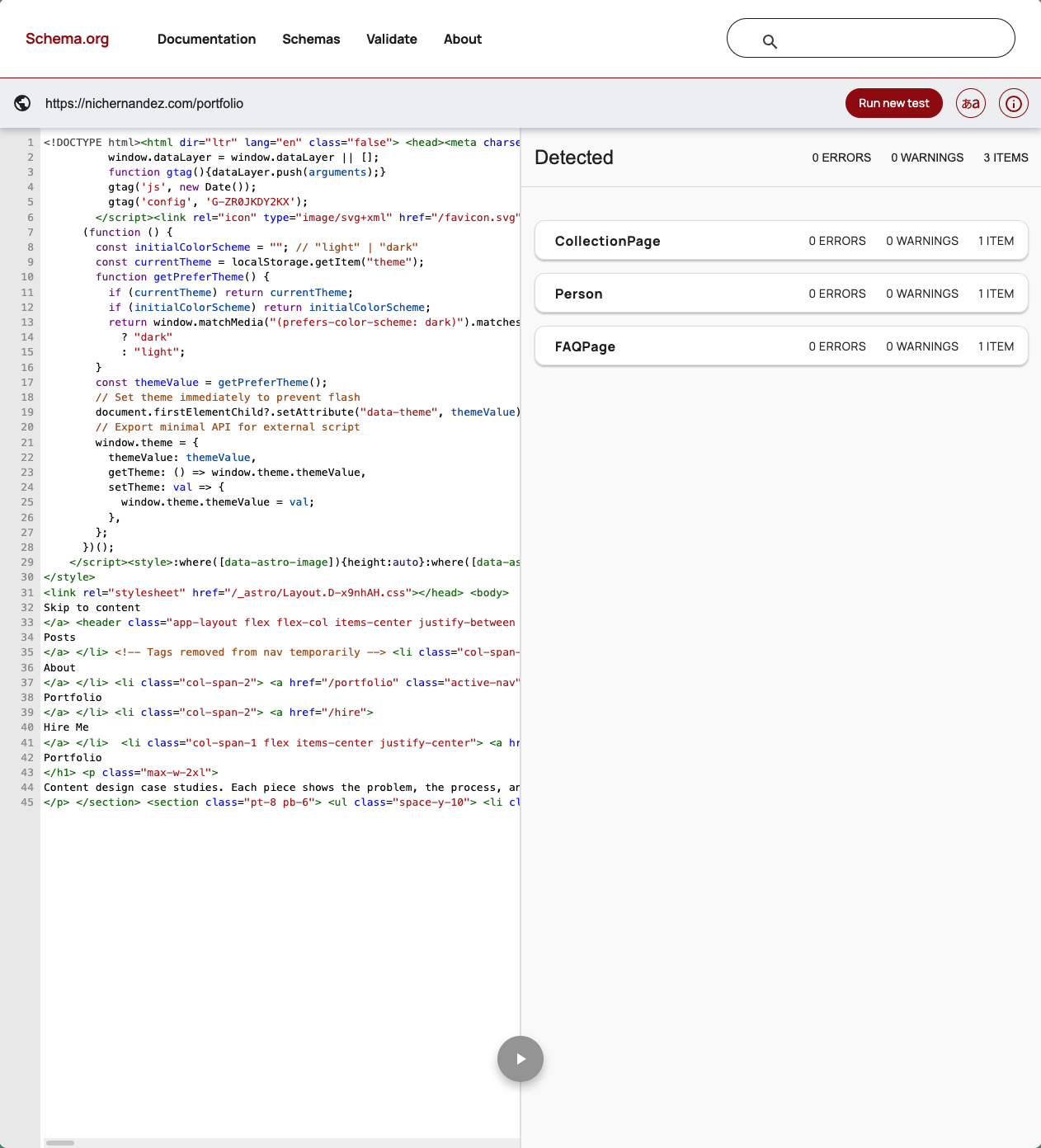The height and width of the screenshot is (1148, 1041).
Task: Click the 'window.theme = {' code line
Action: tap(147, 443)
